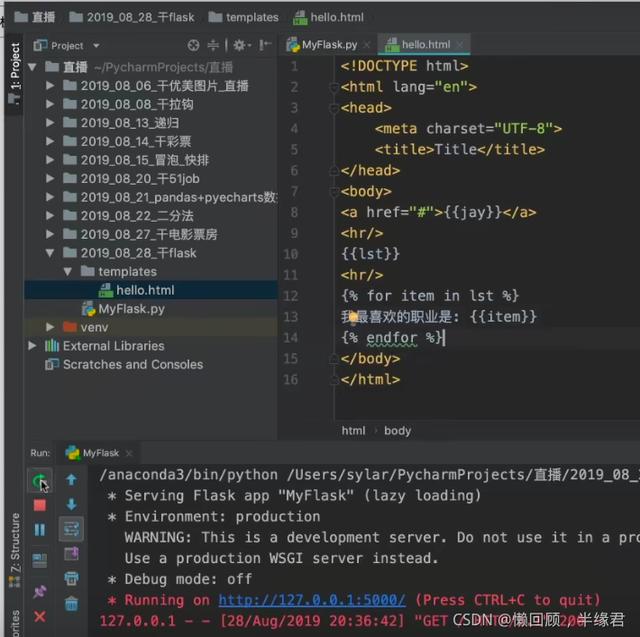640x637 pixels.
Task: Toggle fold marker at the body tag
Action: (x=334, y=191)
